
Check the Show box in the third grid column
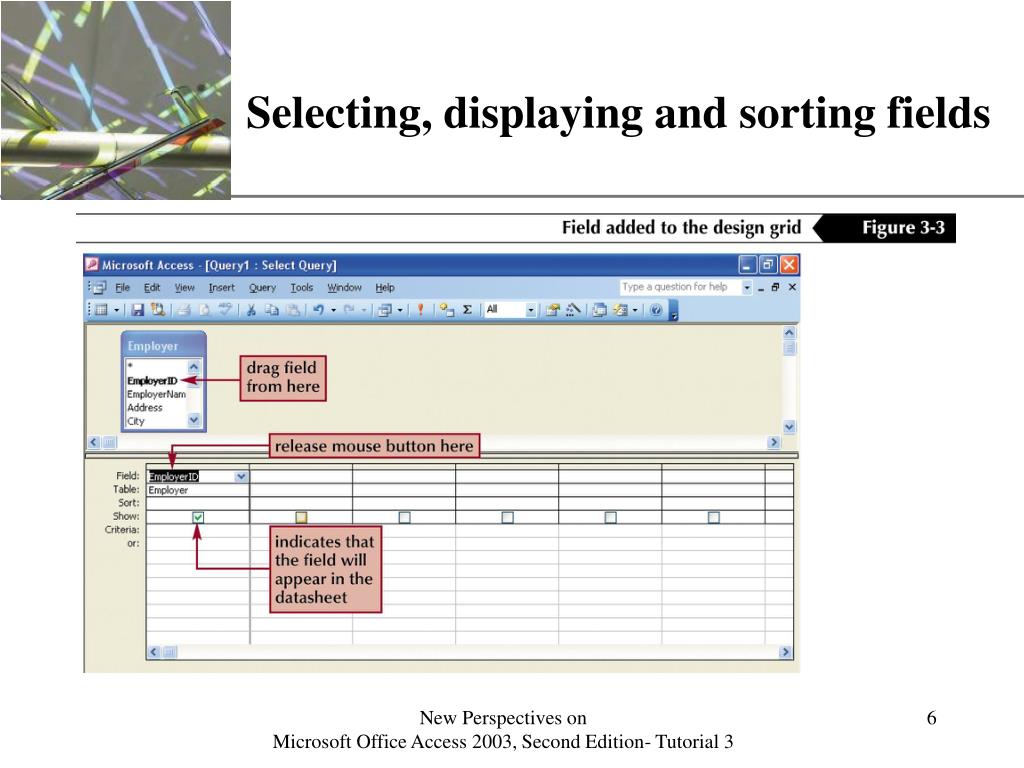404,517
